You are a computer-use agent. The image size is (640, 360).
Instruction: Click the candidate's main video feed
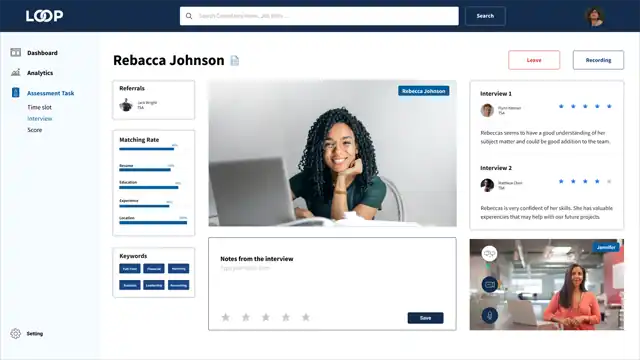pos(332,153)
